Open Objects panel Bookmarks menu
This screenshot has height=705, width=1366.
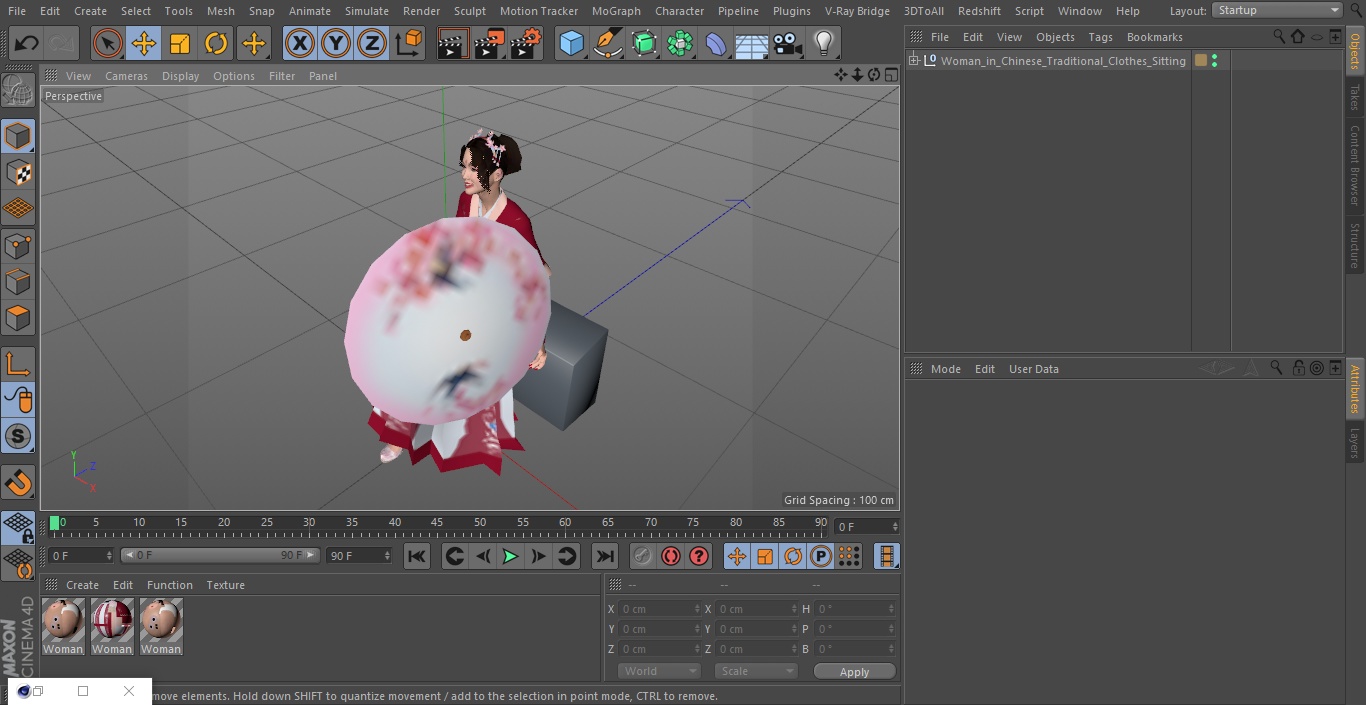1154,37
